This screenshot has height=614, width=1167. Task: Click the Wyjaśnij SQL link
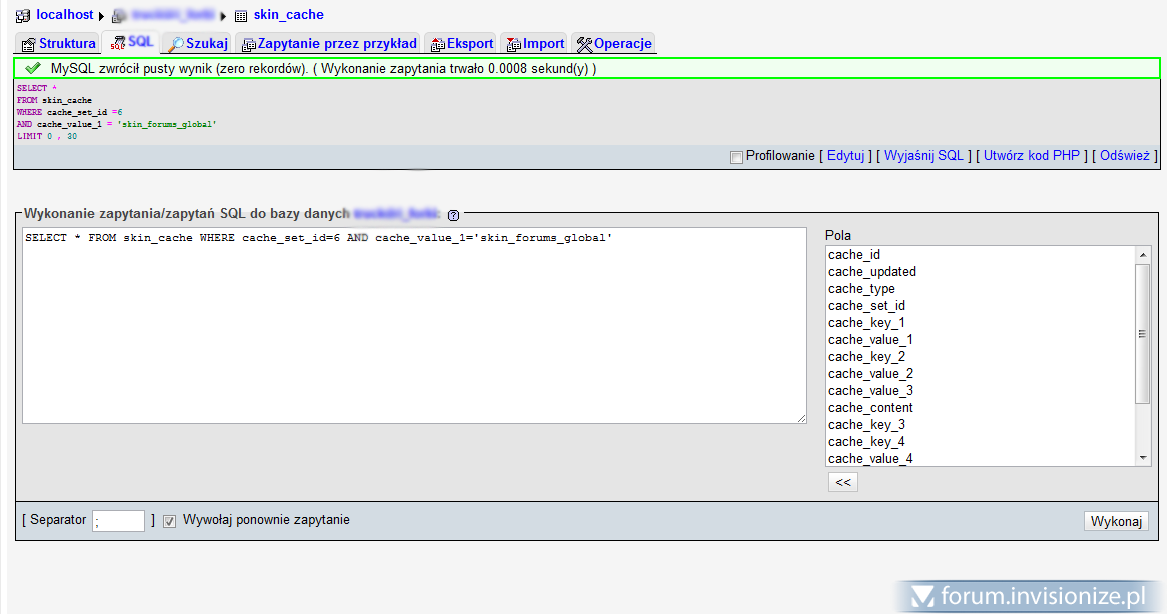(x=925, y=156)
